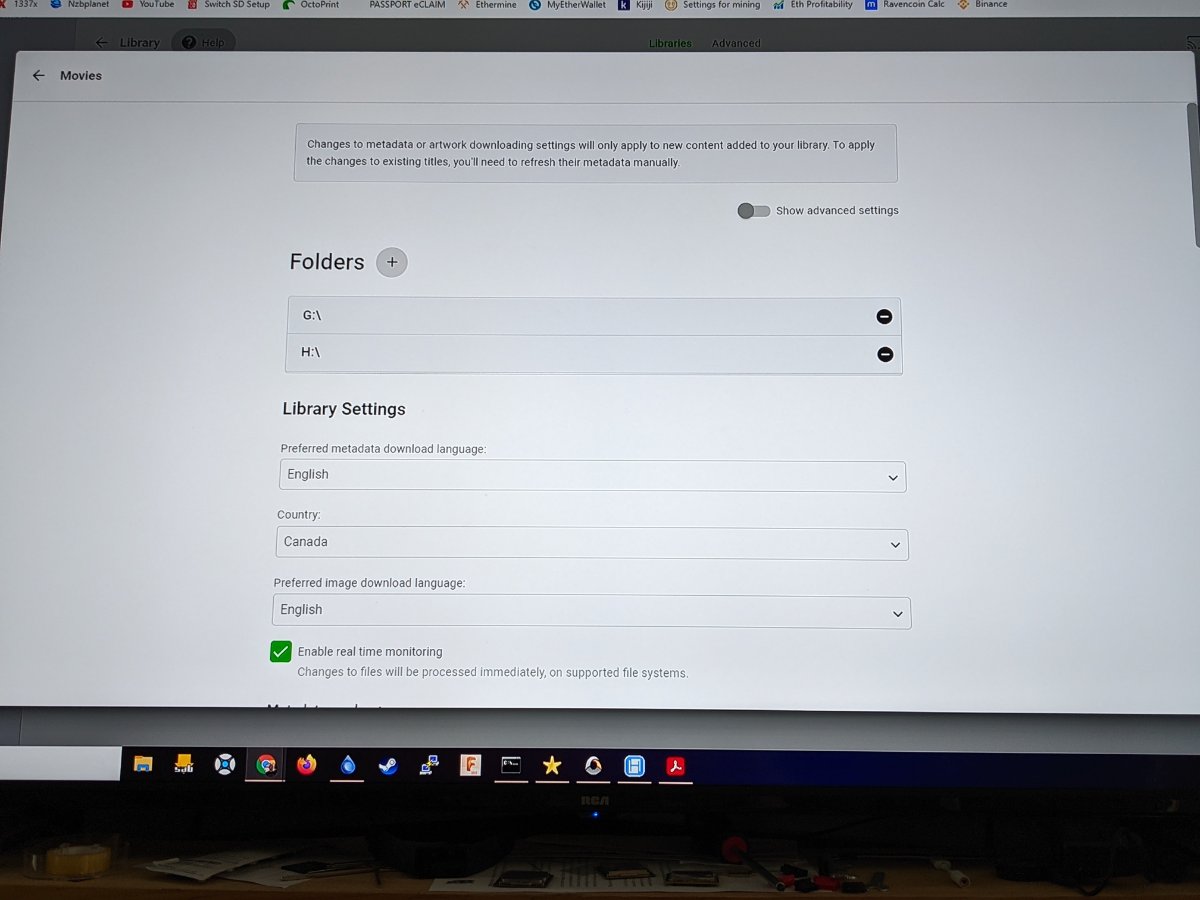This screenshot has height=900, width=1200.
Task: Open File Explorer from the taskbar
Action: pyautogui.click(x=144, y=765)
